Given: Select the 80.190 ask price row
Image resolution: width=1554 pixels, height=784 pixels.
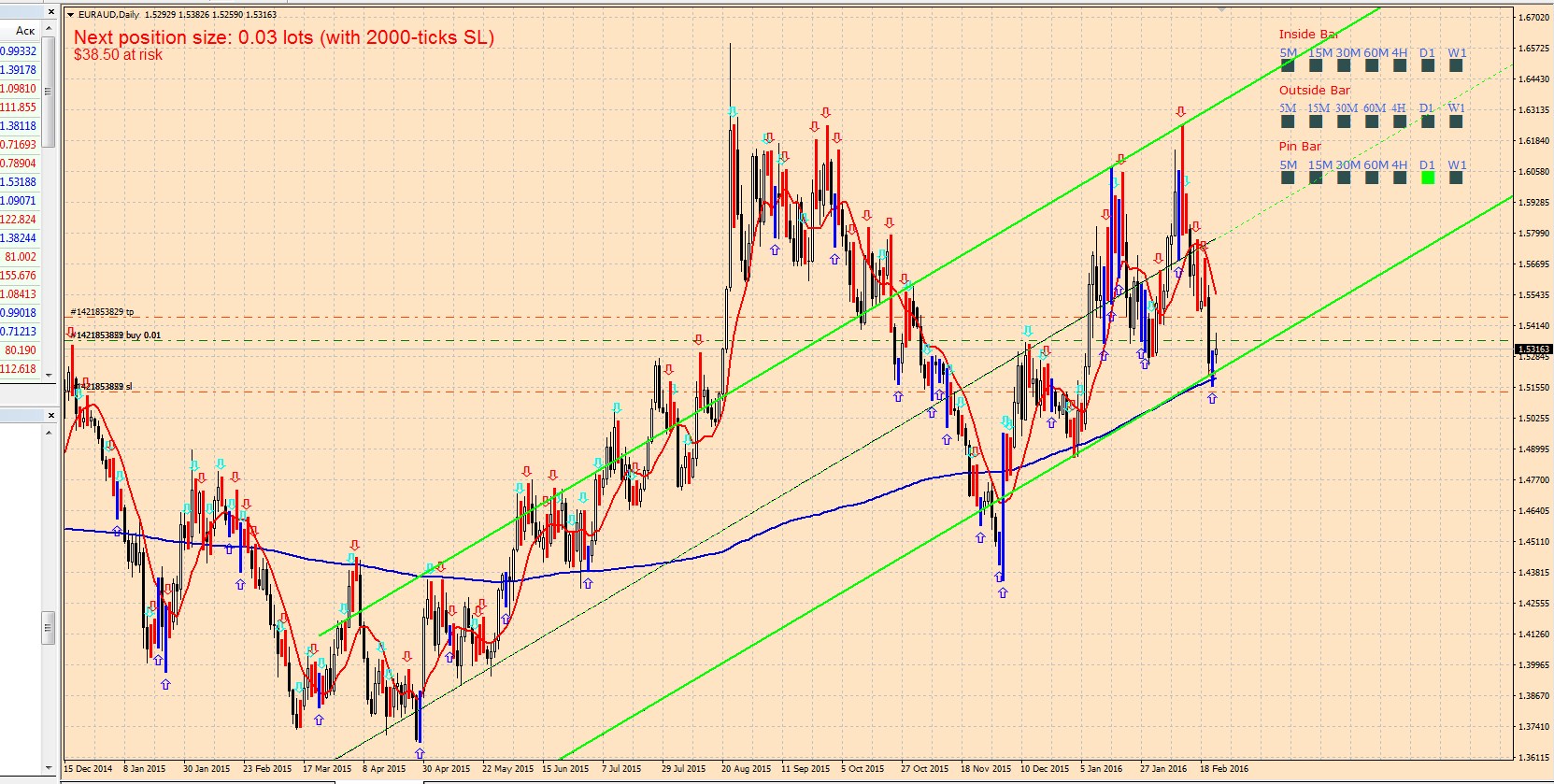Looking at the screenshot, I should tap(21, 350).
